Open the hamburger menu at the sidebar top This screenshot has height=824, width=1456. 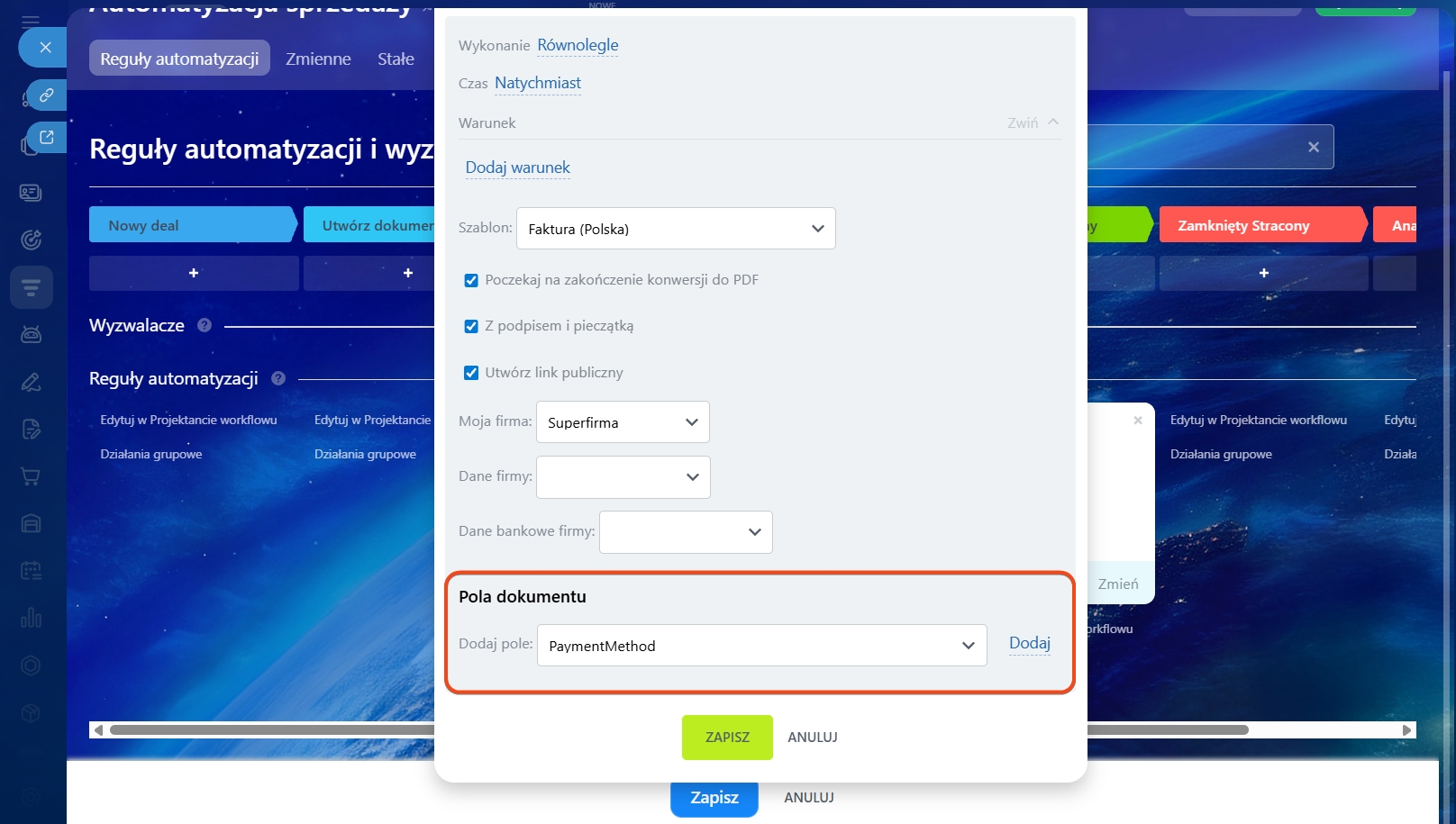tap(31, 22)
